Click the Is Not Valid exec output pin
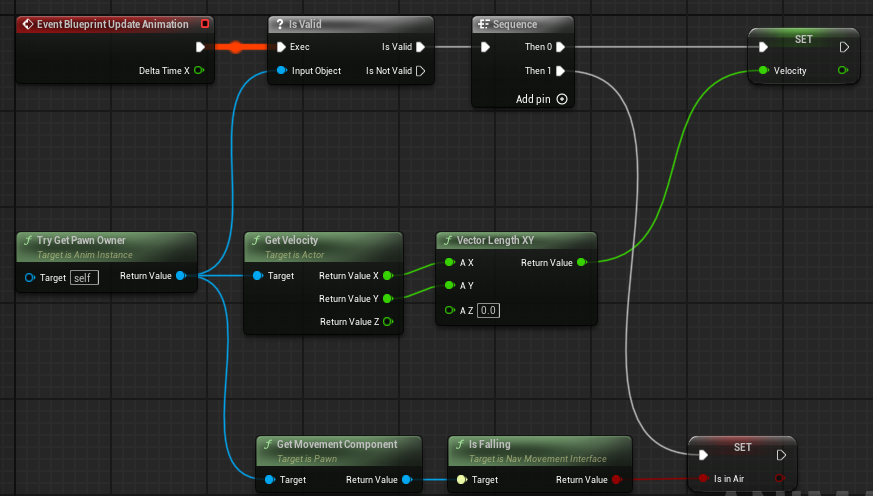873x496 pixels. [420, 71]
